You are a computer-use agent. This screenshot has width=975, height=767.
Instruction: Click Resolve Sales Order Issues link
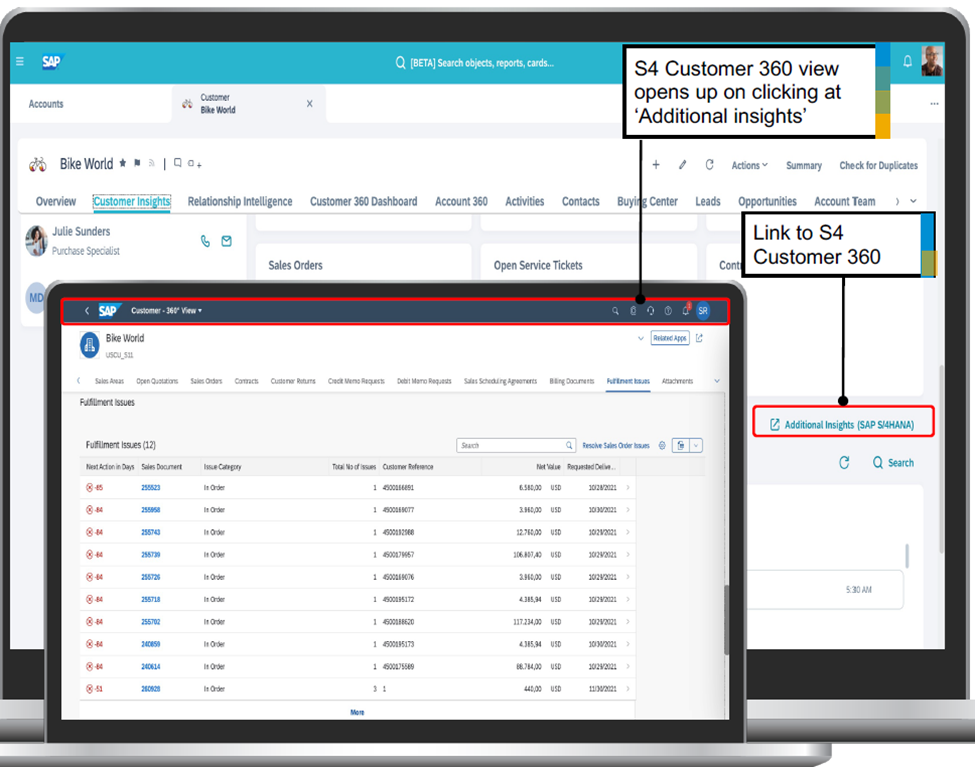(616, 445)
